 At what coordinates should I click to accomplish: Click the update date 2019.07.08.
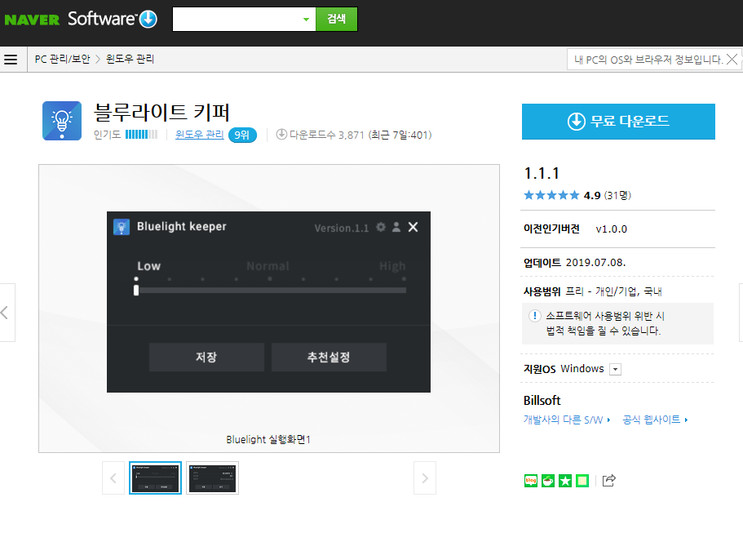tap(596, 262)
